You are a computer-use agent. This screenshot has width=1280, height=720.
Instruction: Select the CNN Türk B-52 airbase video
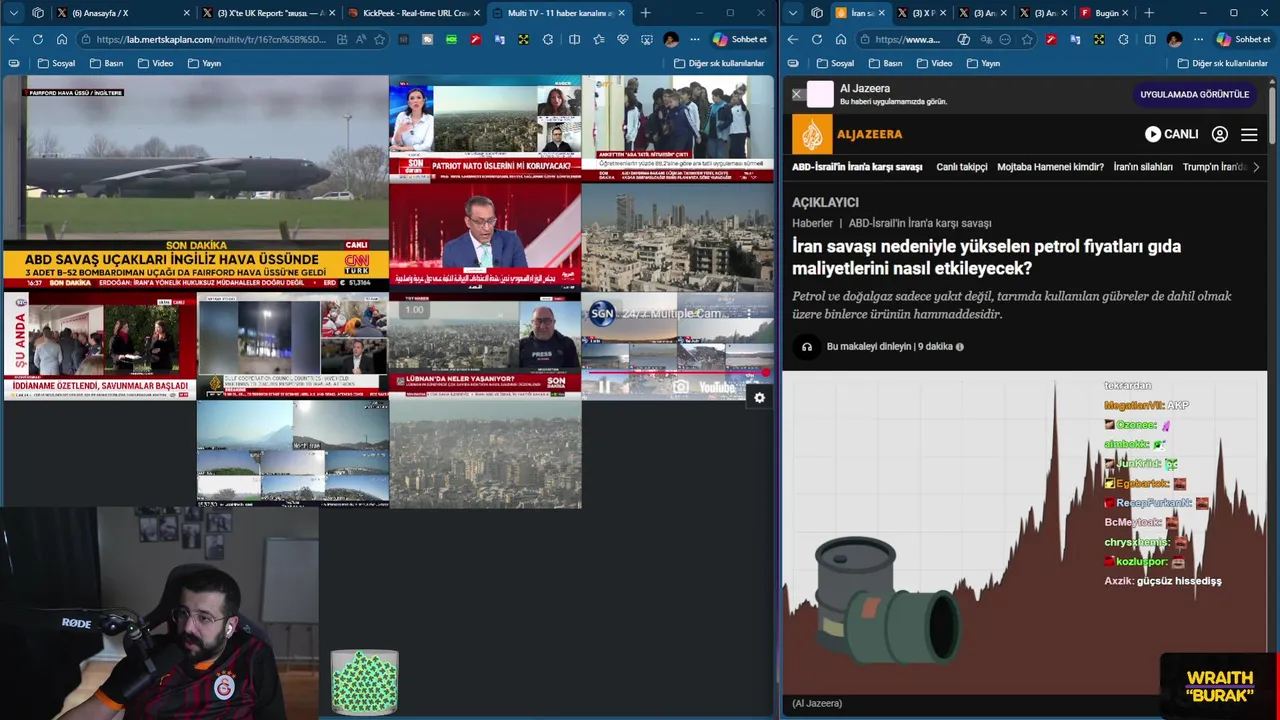click(x=196, y=183)
